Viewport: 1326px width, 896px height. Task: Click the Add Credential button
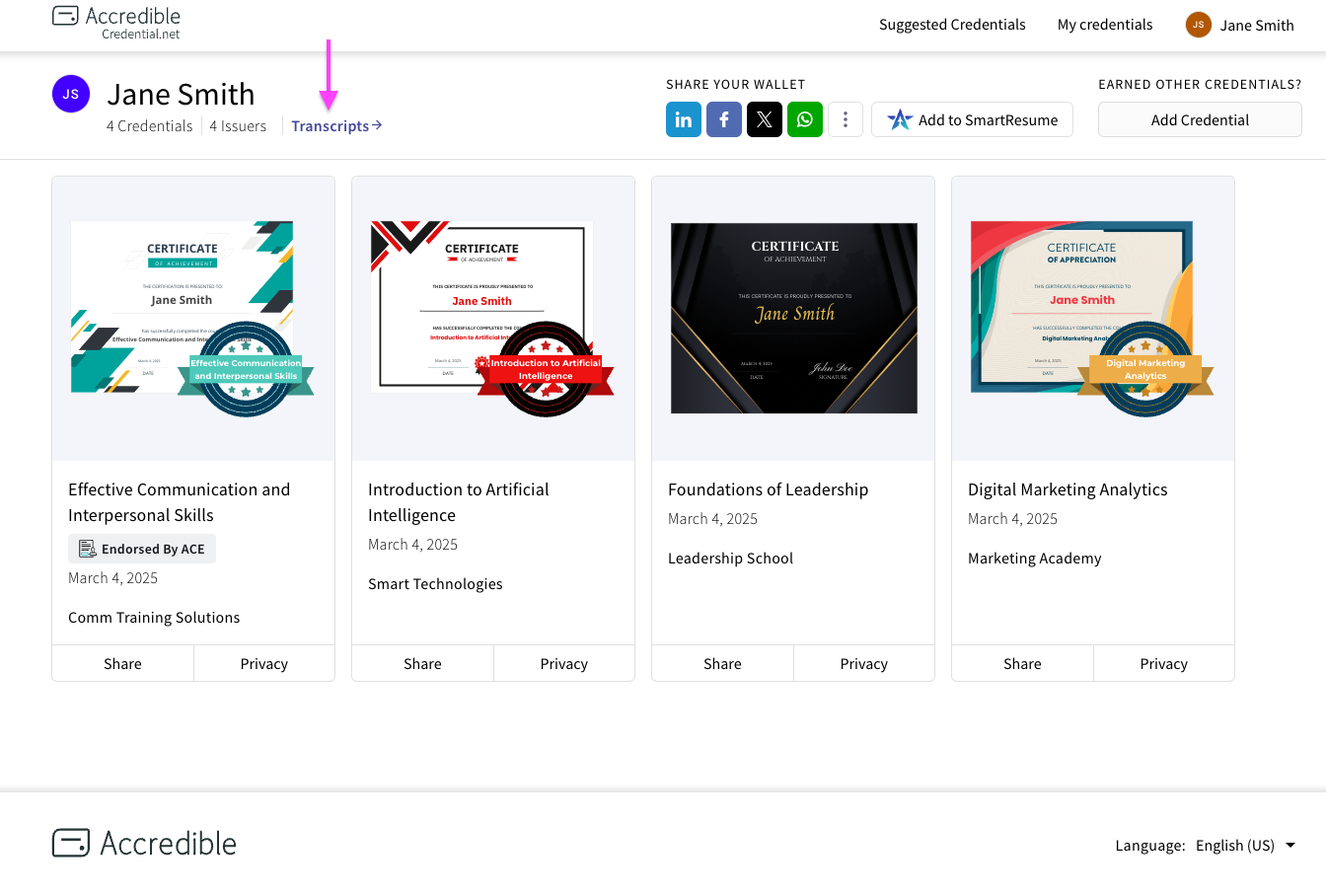(x=1200, y=119)
